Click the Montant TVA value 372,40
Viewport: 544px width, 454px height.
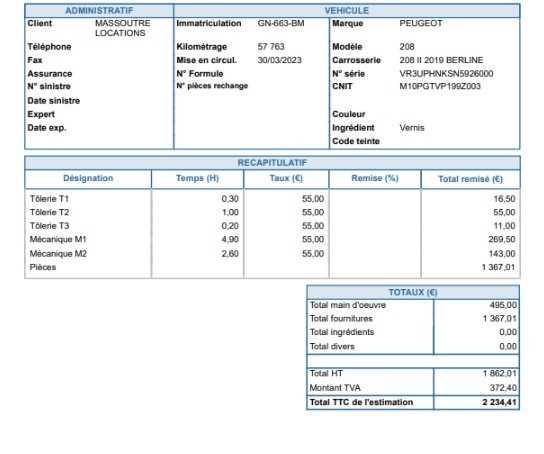pos(503,388)
